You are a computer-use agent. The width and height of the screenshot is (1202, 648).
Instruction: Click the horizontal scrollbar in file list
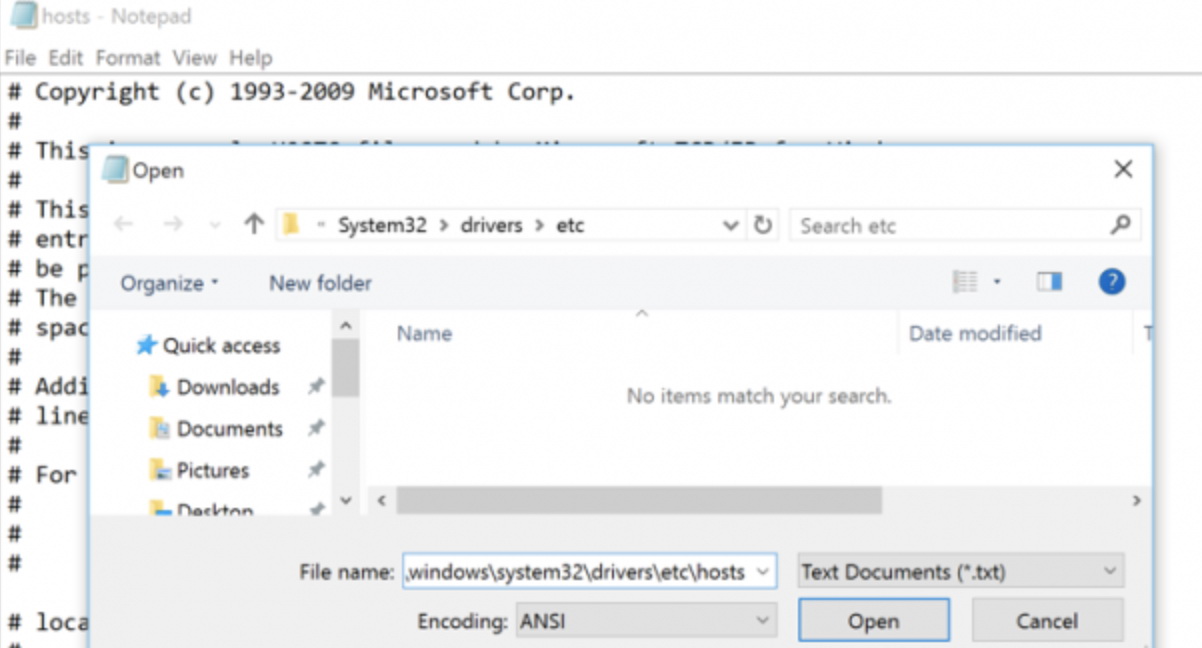click(638, 500)
